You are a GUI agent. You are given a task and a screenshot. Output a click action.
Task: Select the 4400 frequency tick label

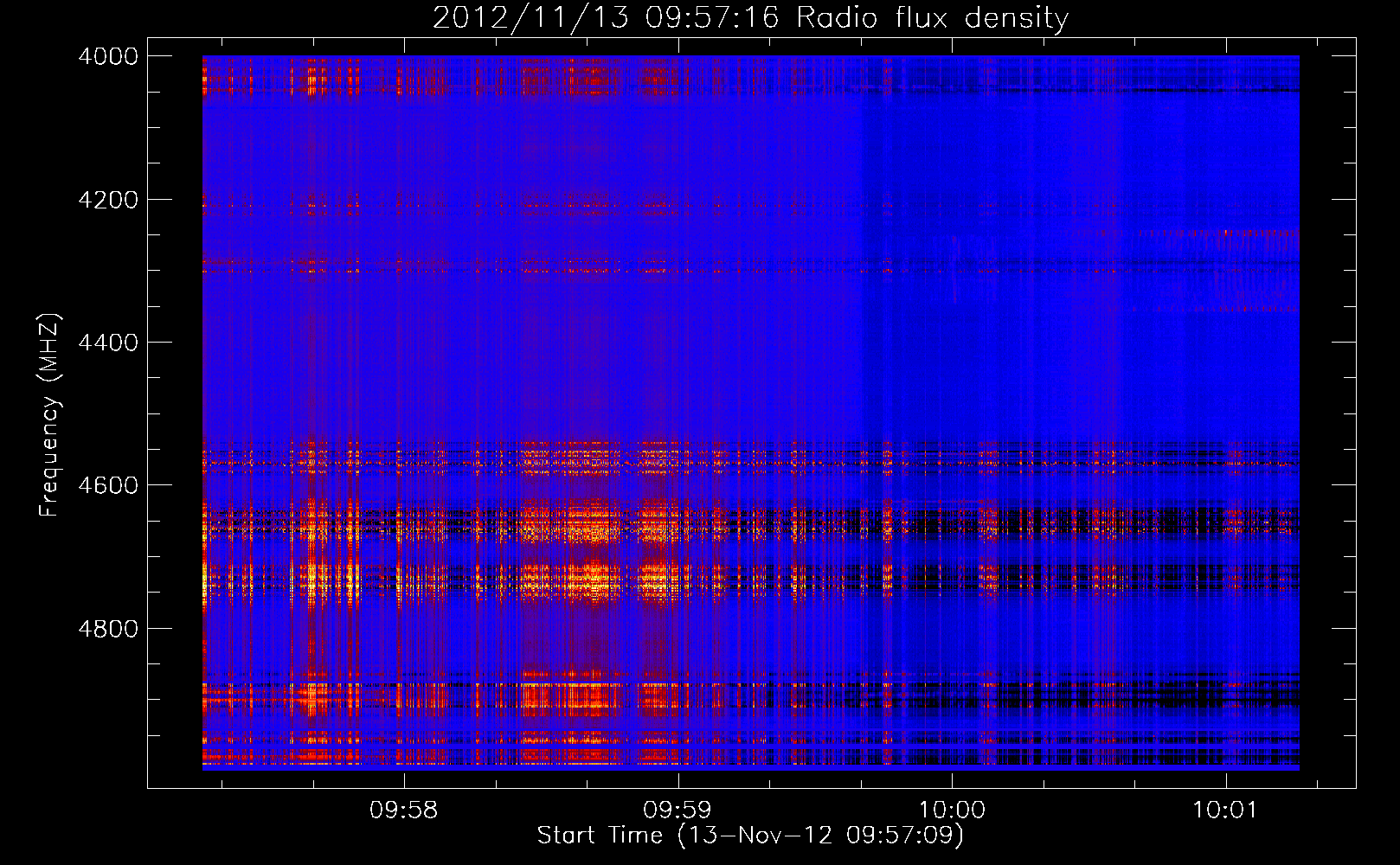click(108, 343)
